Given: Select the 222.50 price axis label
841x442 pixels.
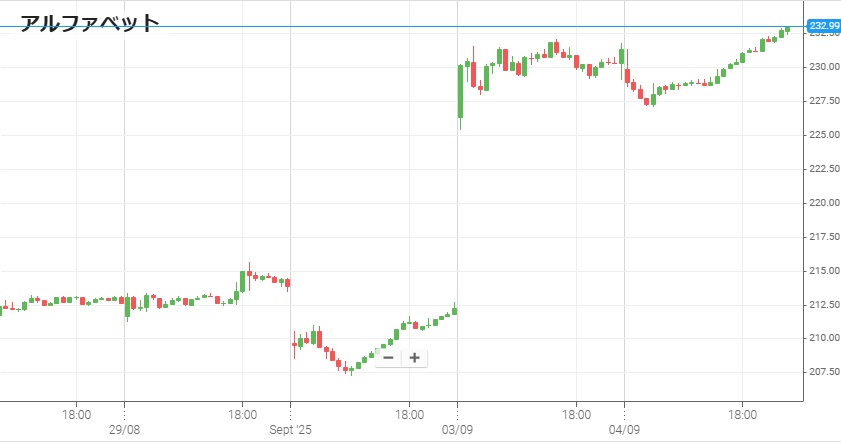Looking at the screenshot, I should (824, 168).
